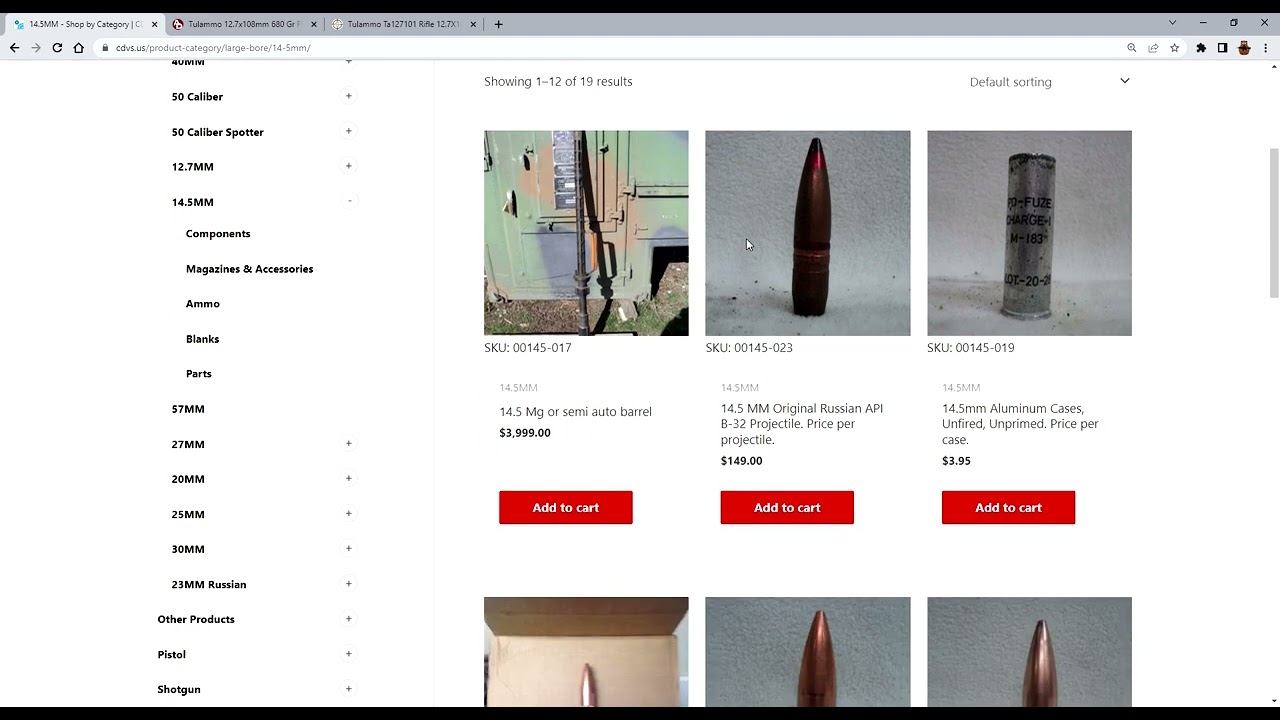Screen dimensions: 1280x720
Task: Open the 23MM Russian category link
Action: [x=208, y=585]
